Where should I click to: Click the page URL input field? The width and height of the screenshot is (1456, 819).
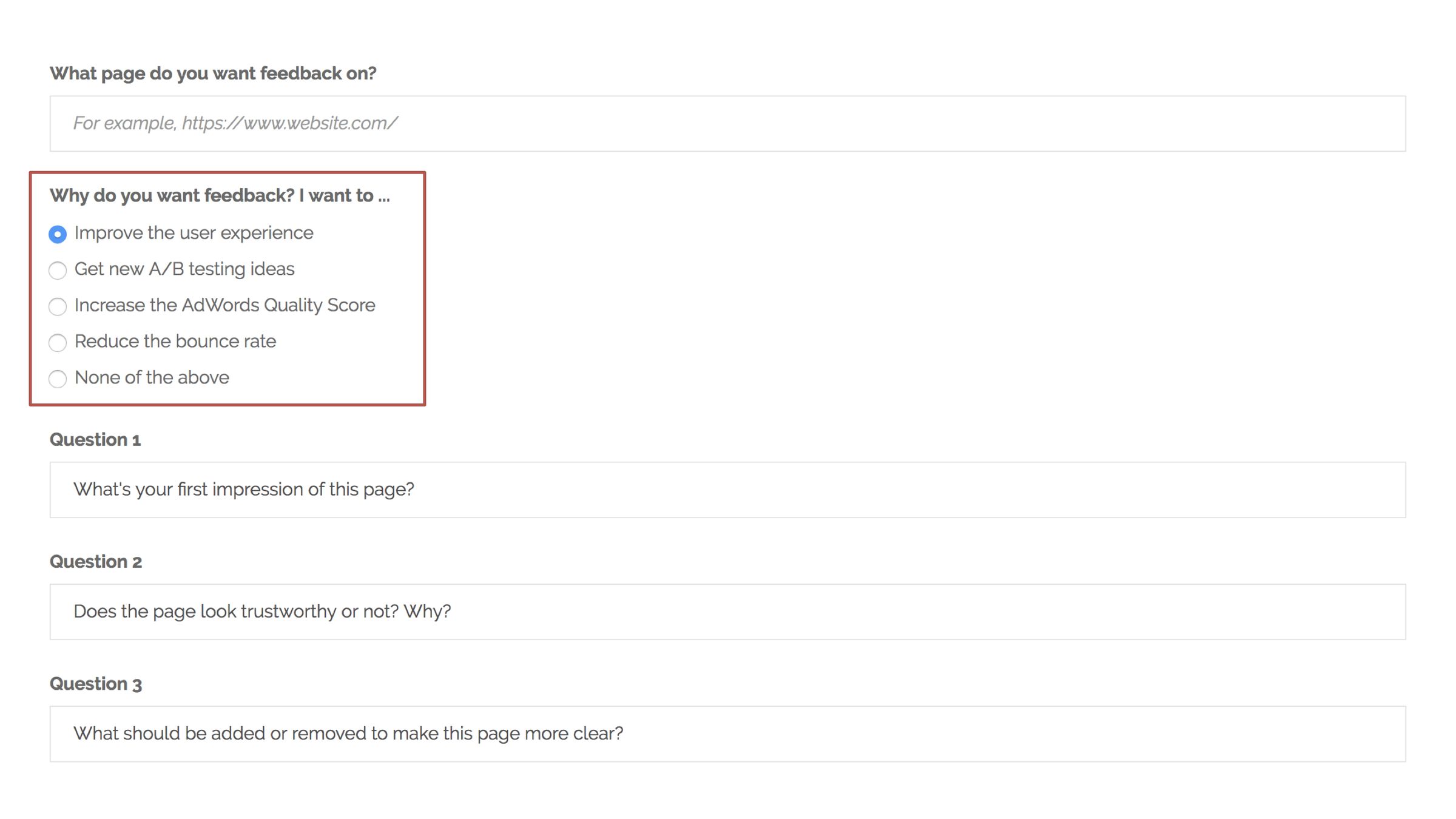pyautogui.click(x=728, y=123)
